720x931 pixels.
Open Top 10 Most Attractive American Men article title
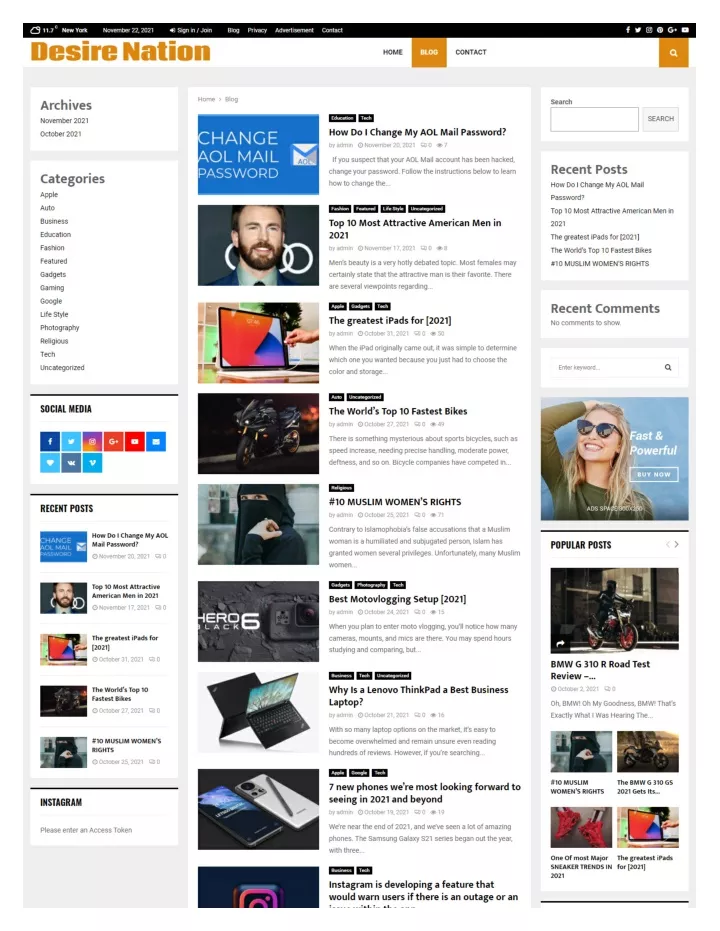click(x=415, y=229)
